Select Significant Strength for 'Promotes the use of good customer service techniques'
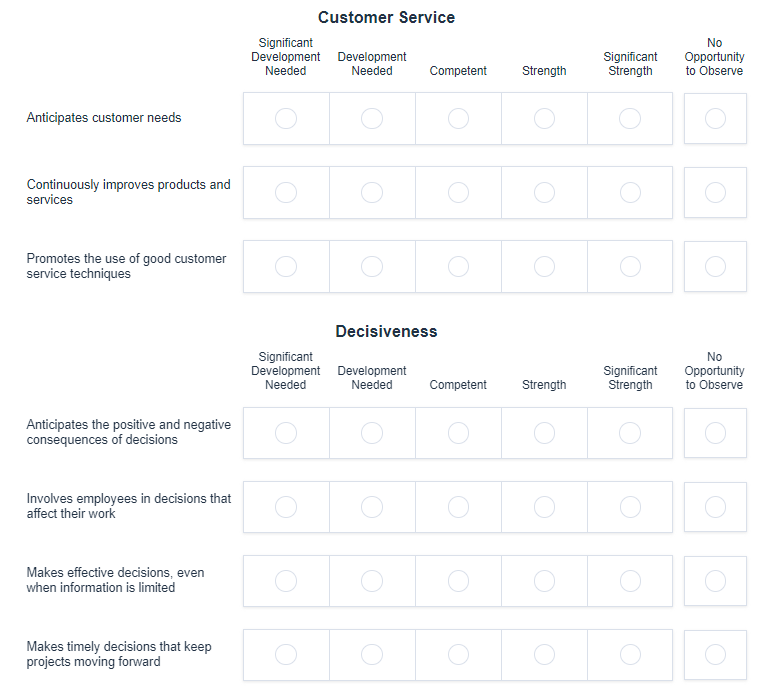The height and width of the screenshot is (700, 771). coord(630,267)
